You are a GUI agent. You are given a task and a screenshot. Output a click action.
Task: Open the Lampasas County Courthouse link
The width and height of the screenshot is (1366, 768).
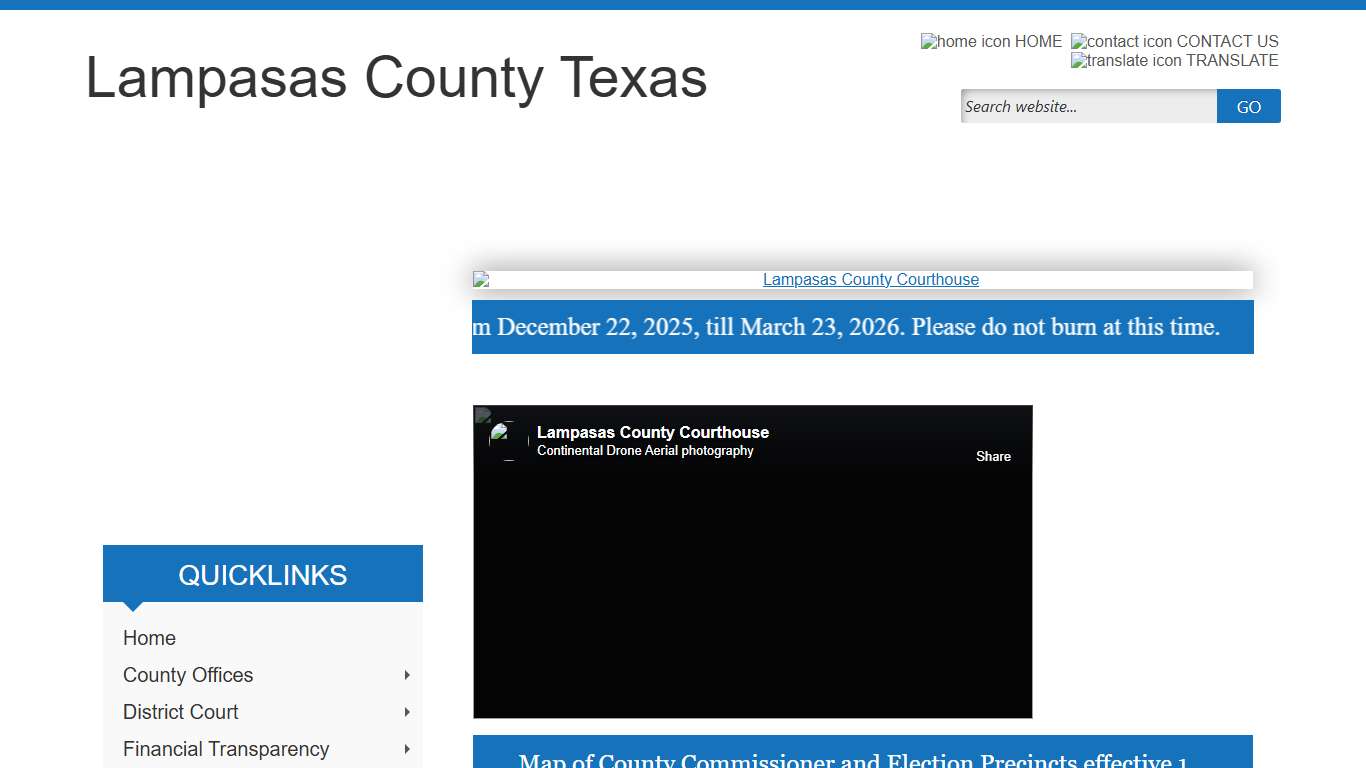tap(870, 279)
